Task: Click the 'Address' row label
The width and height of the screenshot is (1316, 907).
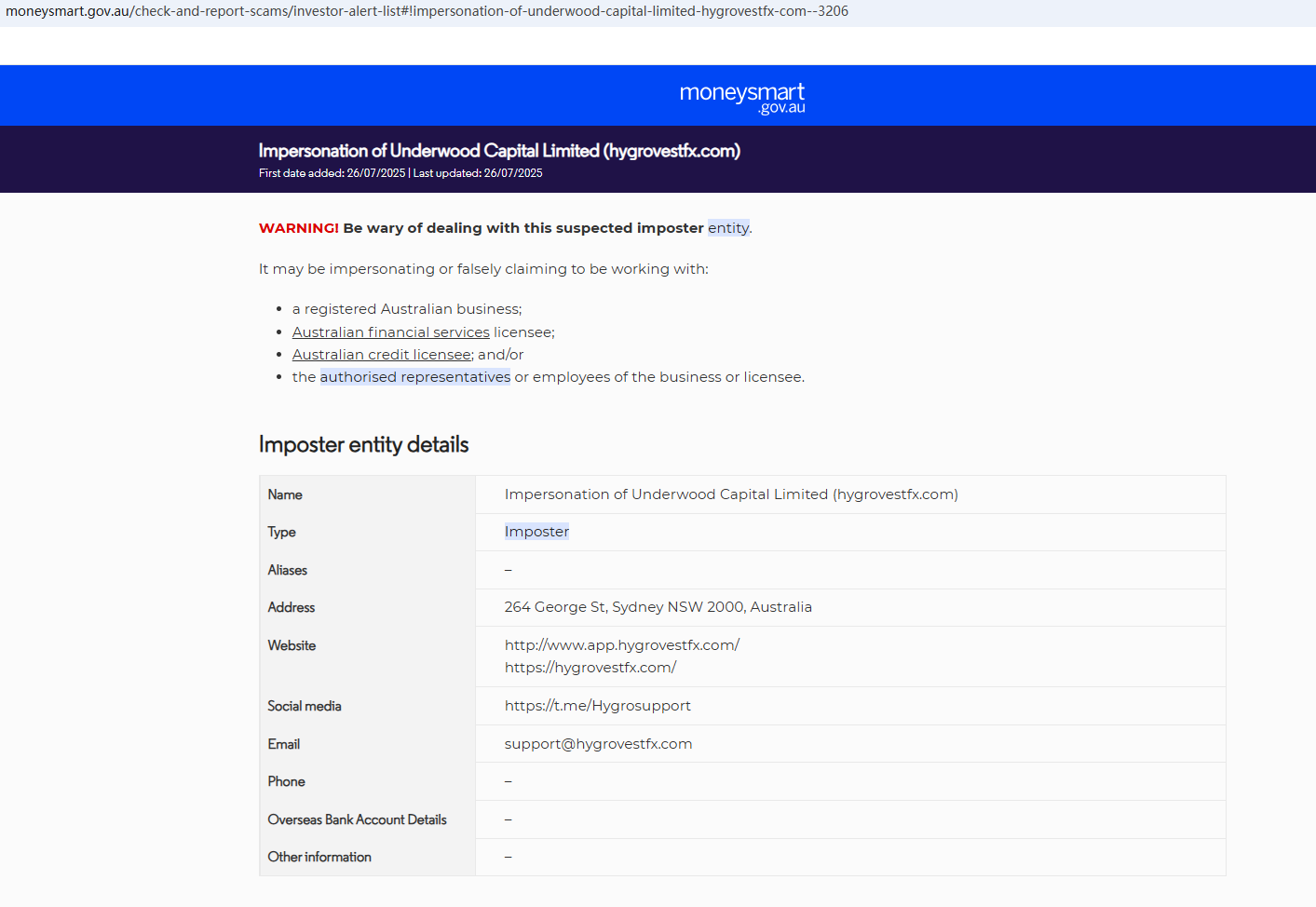Action: tap(292, 607)
